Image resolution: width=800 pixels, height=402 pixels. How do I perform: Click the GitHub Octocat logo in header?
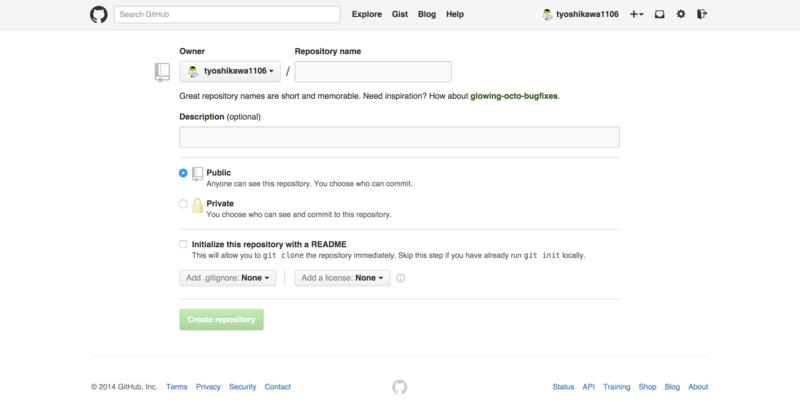[99, 14]
